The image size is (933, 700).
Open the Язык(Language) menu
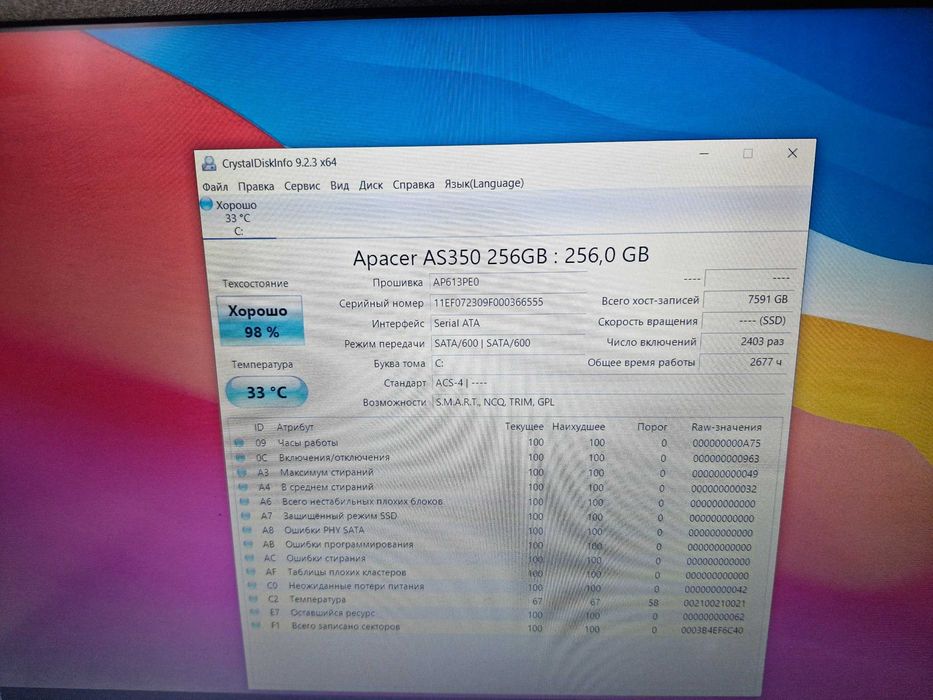coord(484,183)
